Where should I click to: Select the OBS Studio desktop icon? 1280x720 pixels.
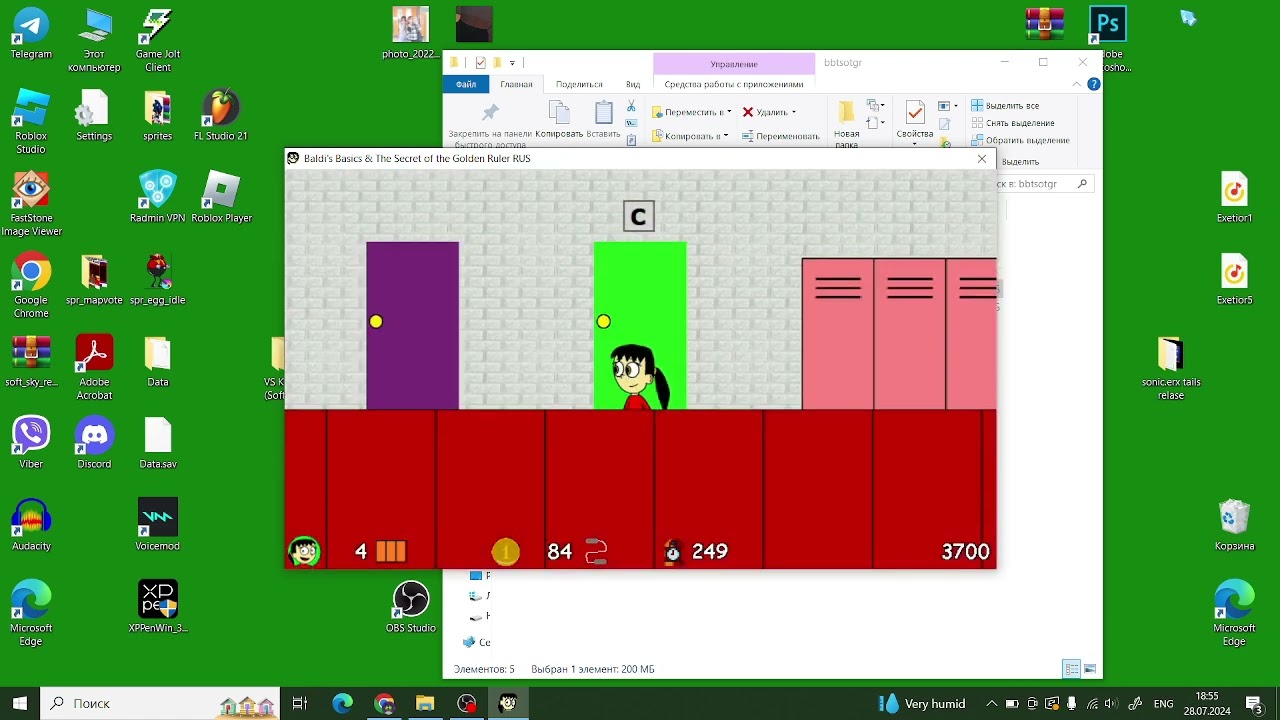(x=410, y=608)
